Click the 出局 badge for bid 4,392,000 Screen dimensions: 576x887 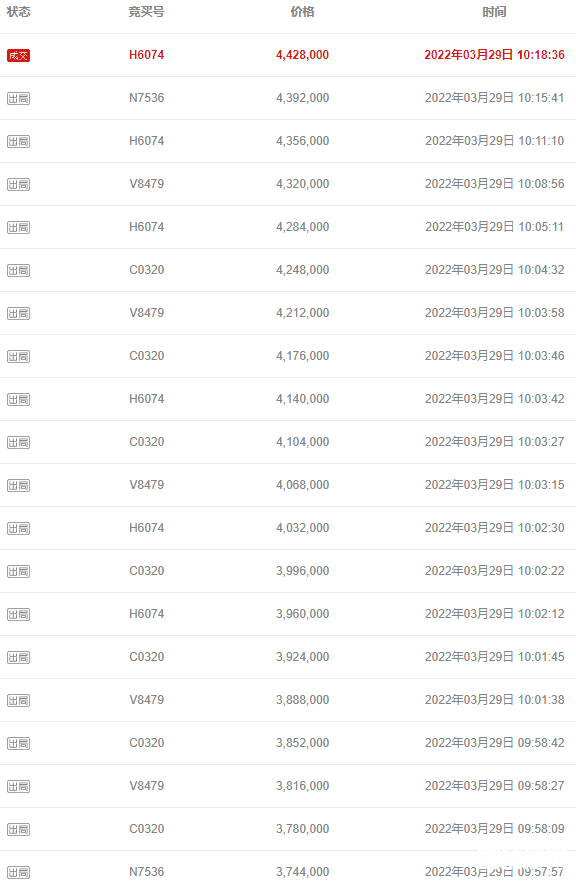pyautogui.click(x=18, y=98)
